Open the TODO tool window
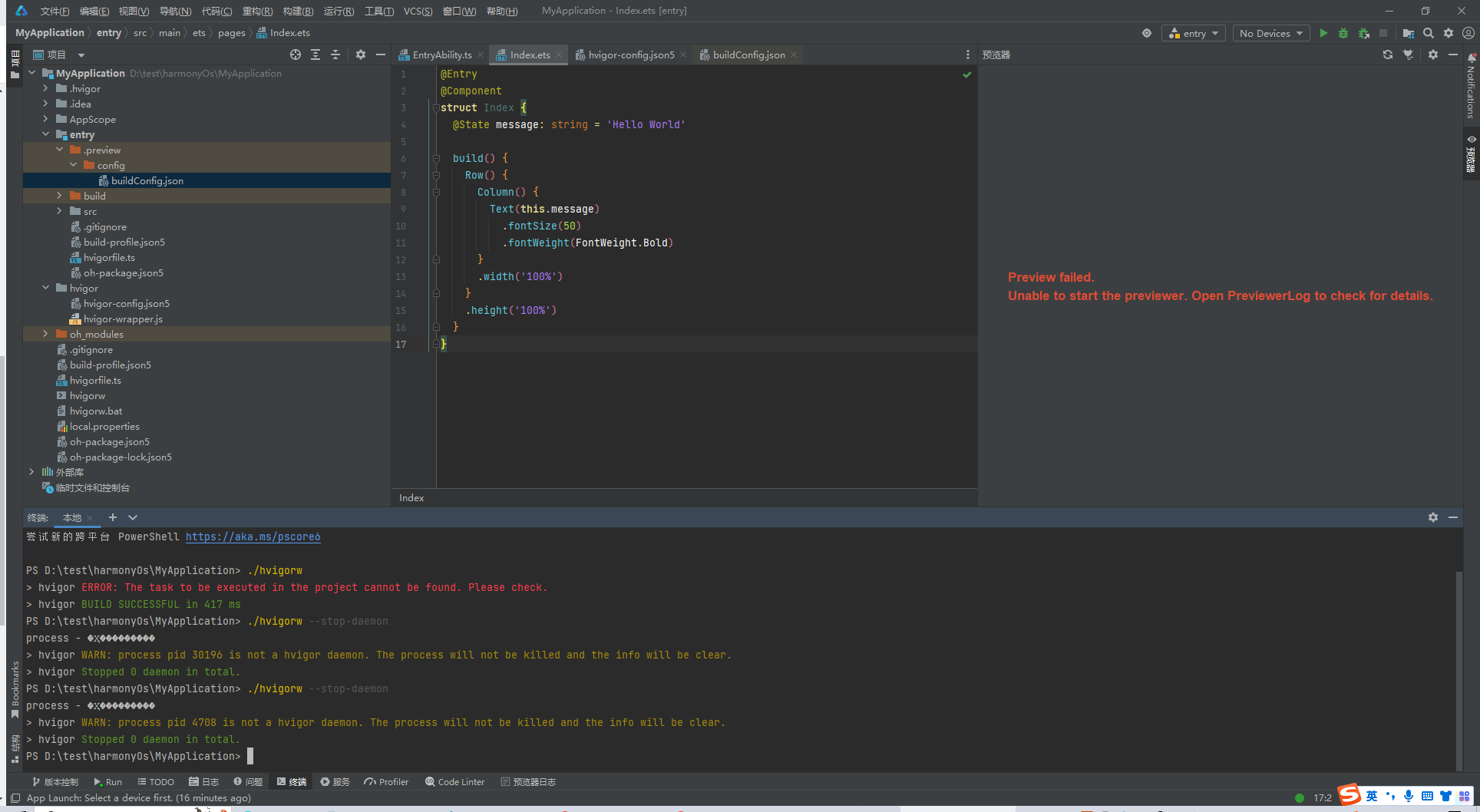 point(156,782)
